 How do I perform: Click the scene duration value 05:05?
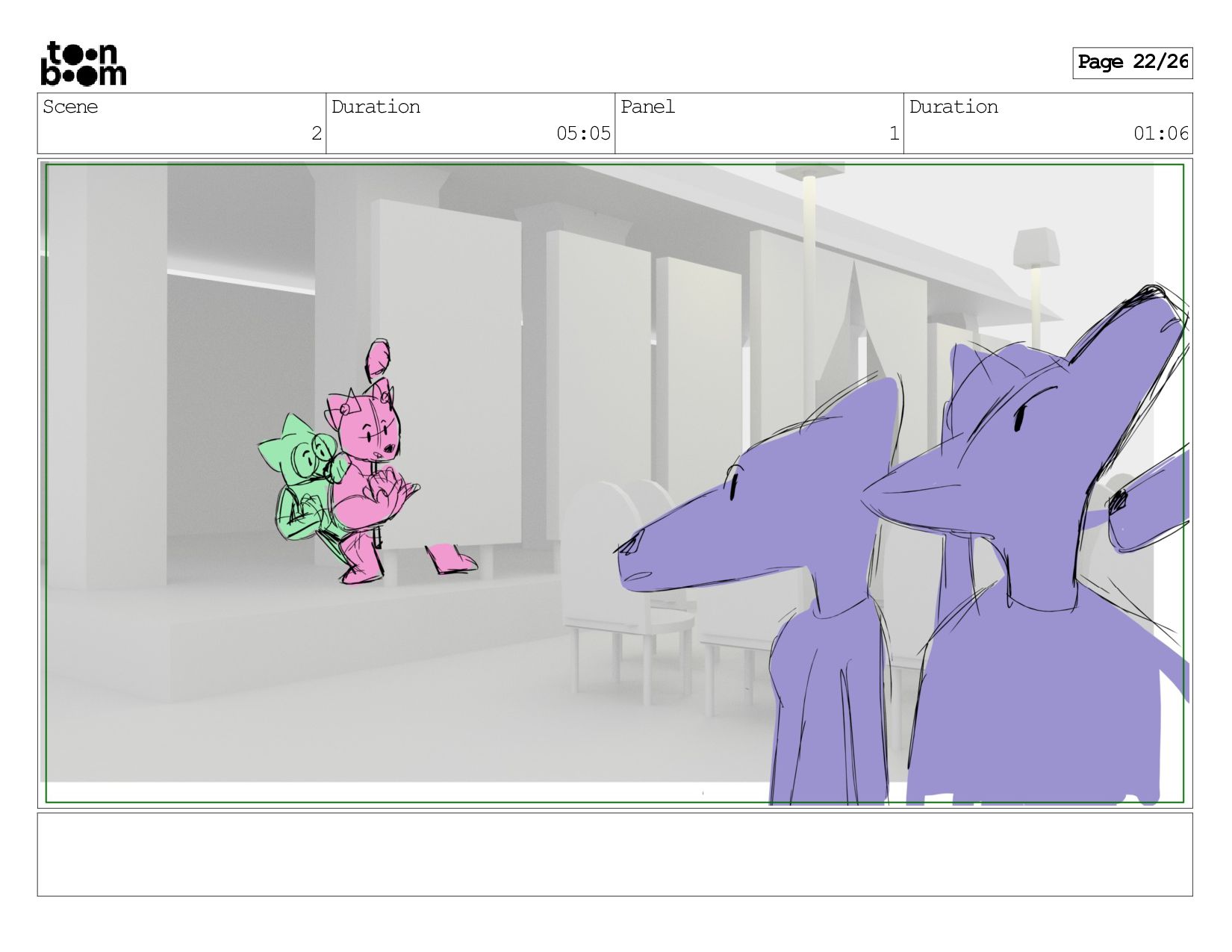583,134
